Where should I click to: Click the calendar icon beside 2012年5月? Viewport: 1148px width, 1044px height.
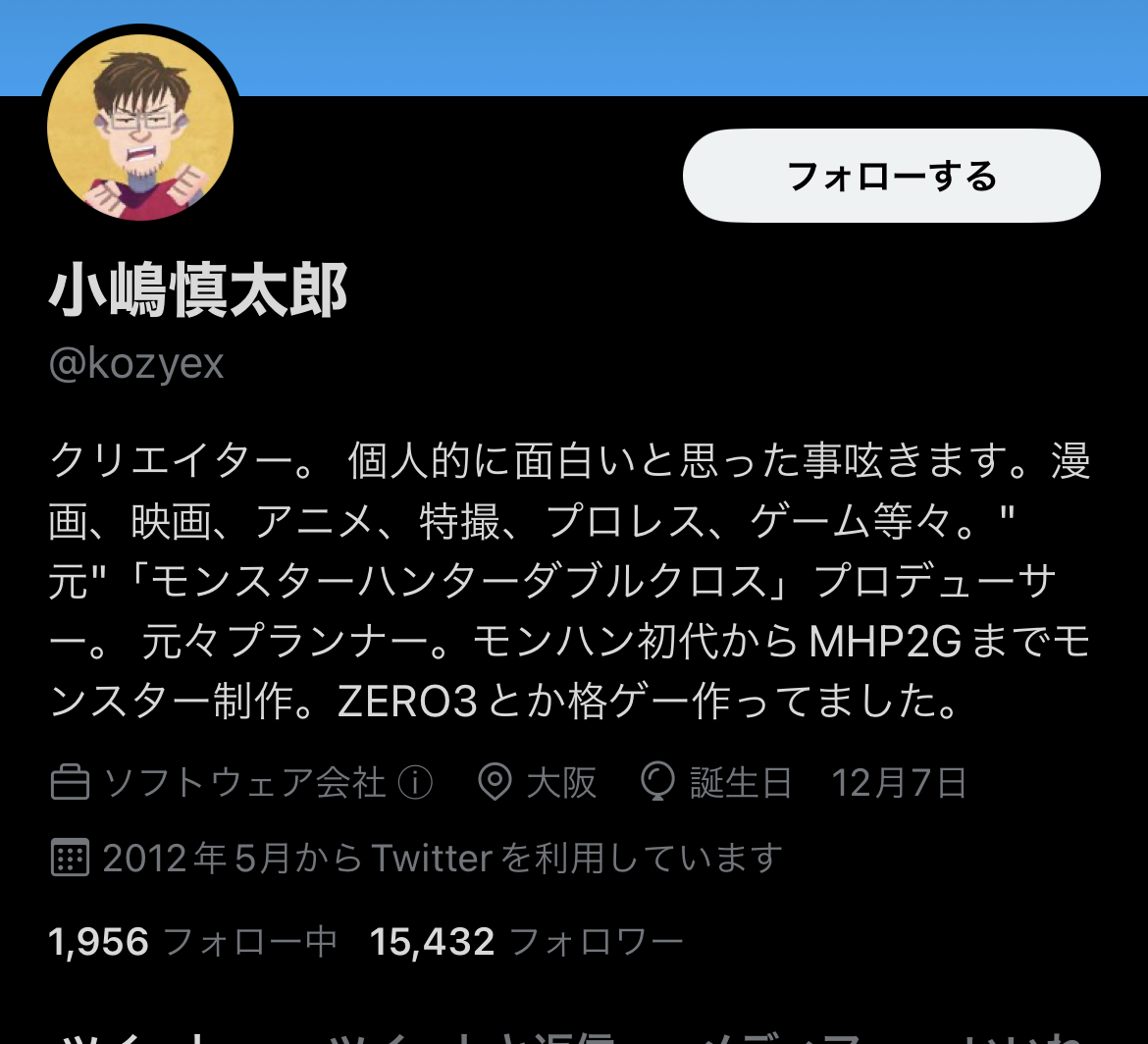coord(71,858)
